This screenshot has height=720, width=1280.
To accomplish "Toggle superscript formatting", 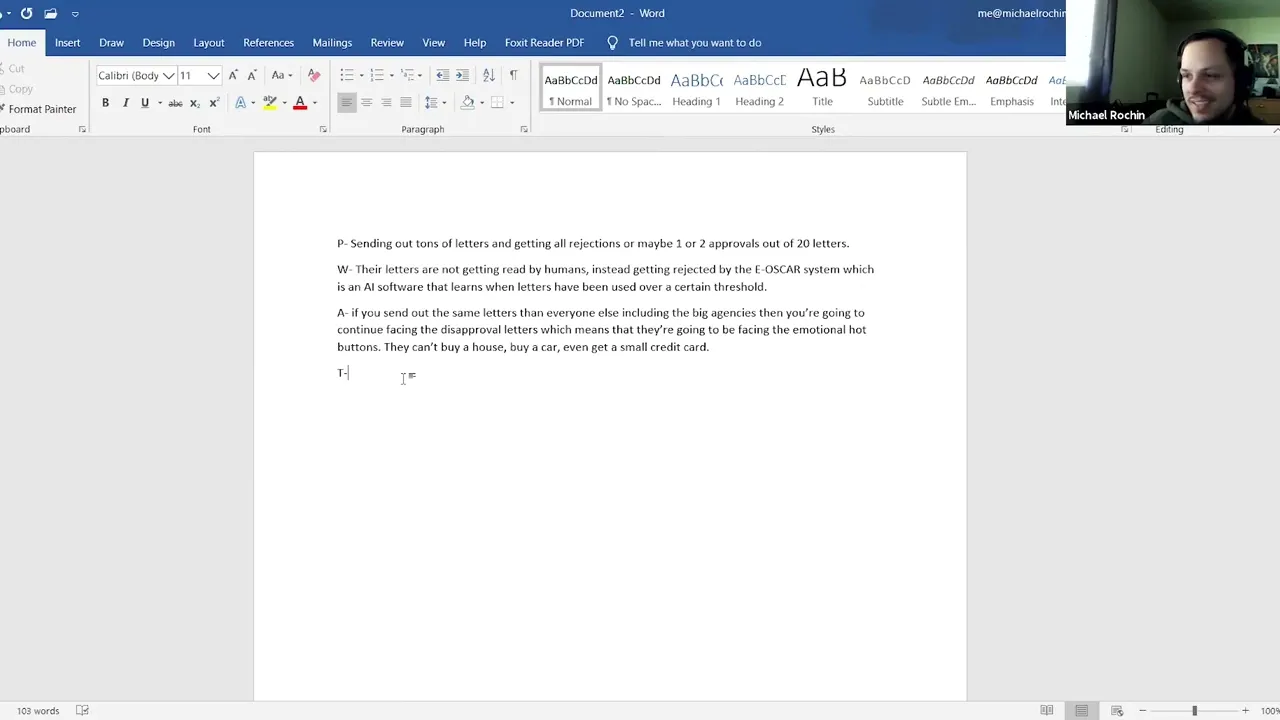I will click(214, 102).
